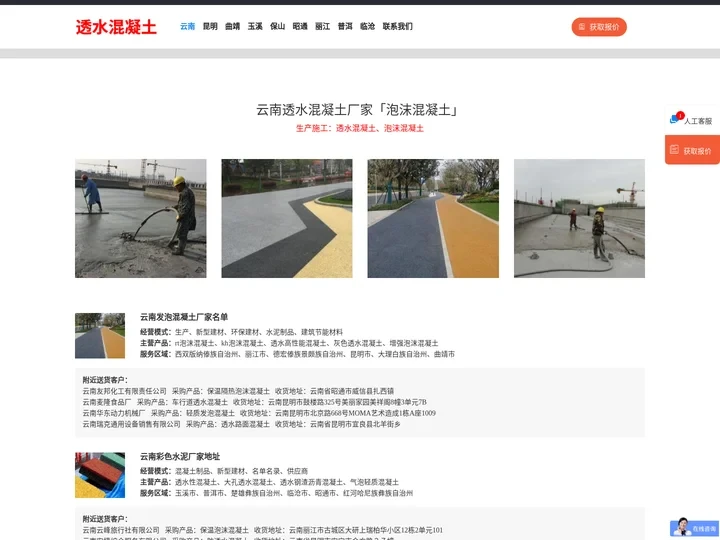Open the gray-black-yellow pavement photo
This screenshot has height=540, width=720.
coord(287,218)
